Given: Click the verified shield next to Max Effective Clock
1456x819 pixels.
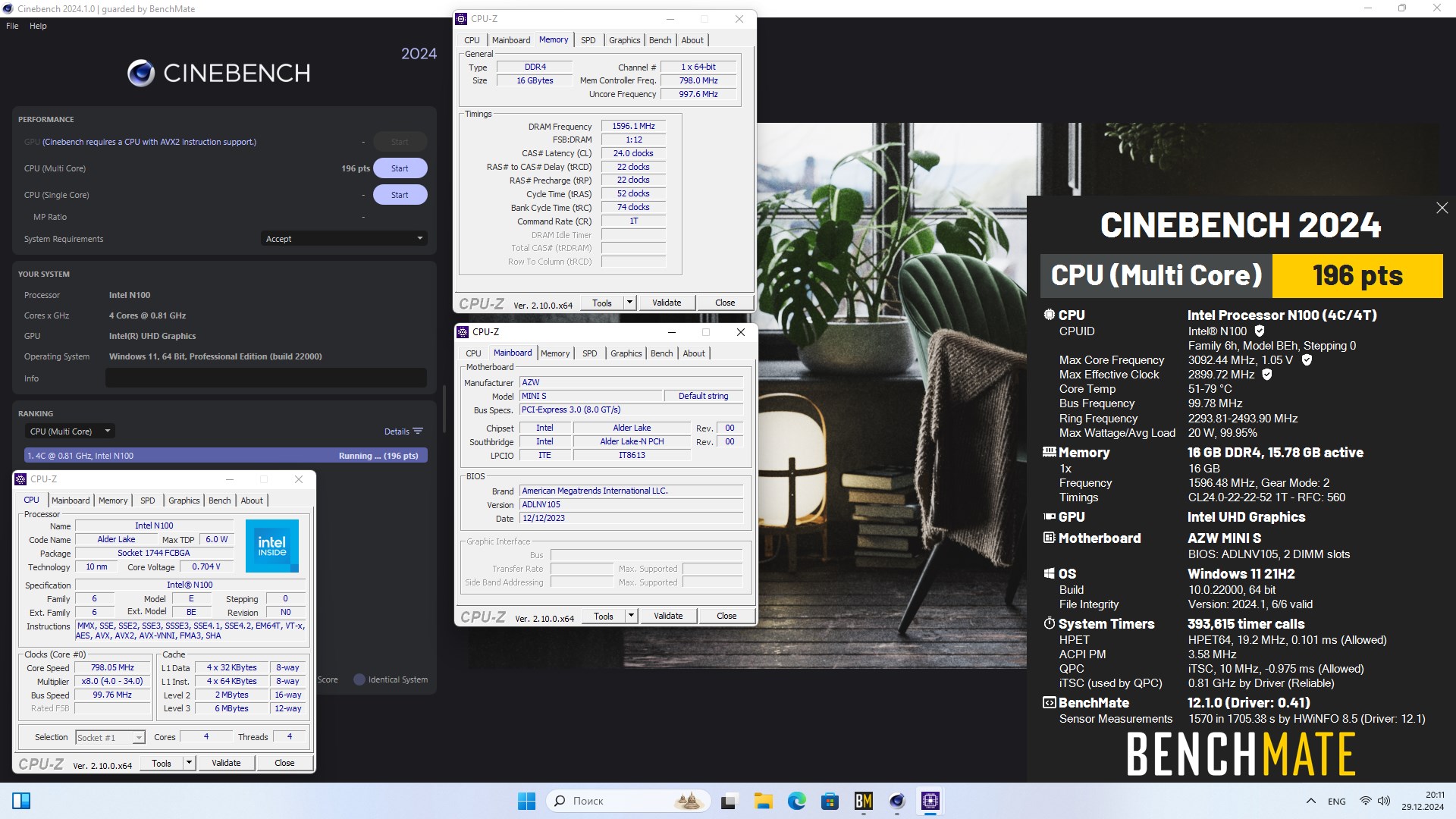Looking at the screenshot, I should coord(1267,374).
